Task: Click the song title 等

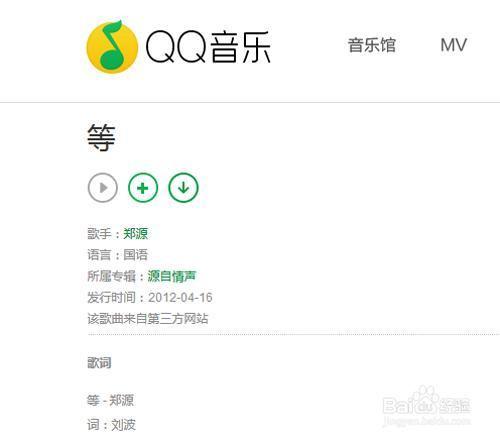Action: click(x=101, y=138)
